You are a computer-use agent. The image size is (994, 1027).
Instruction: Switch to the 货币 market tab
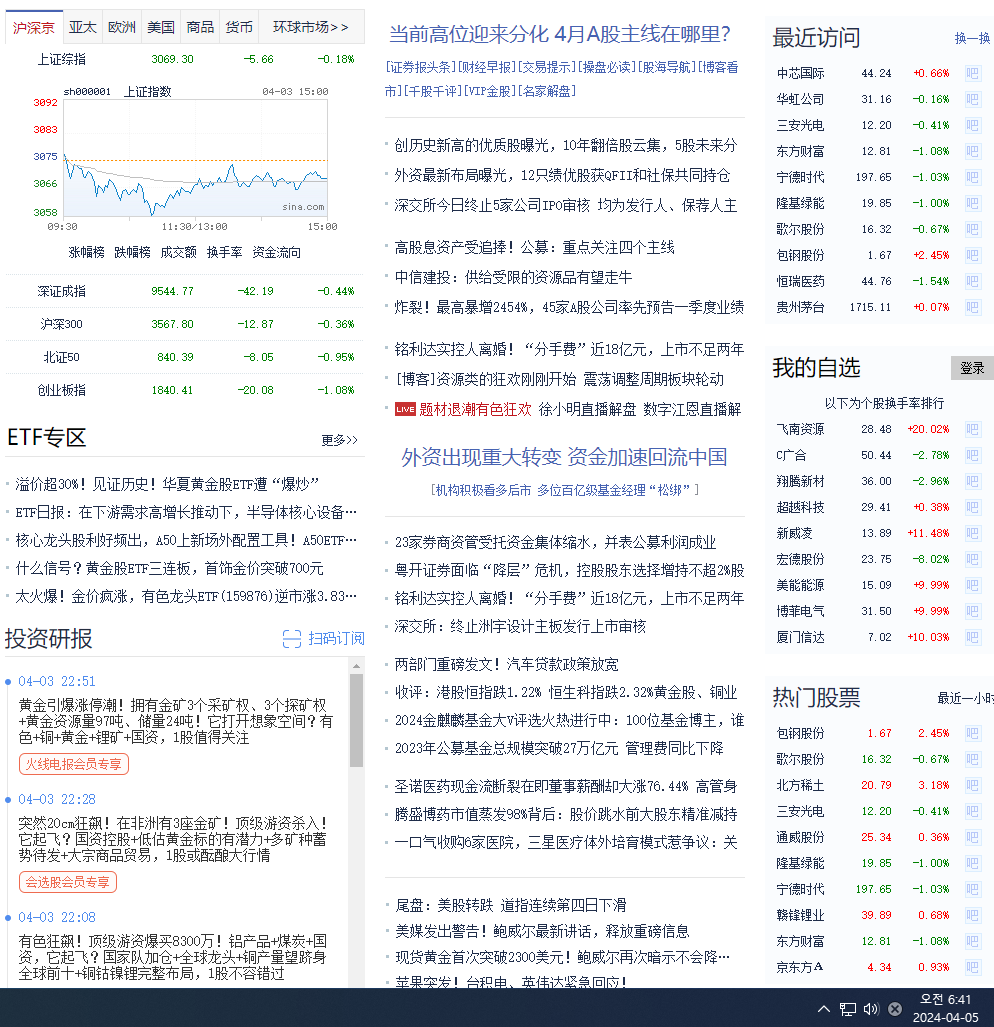coord(239,27)
